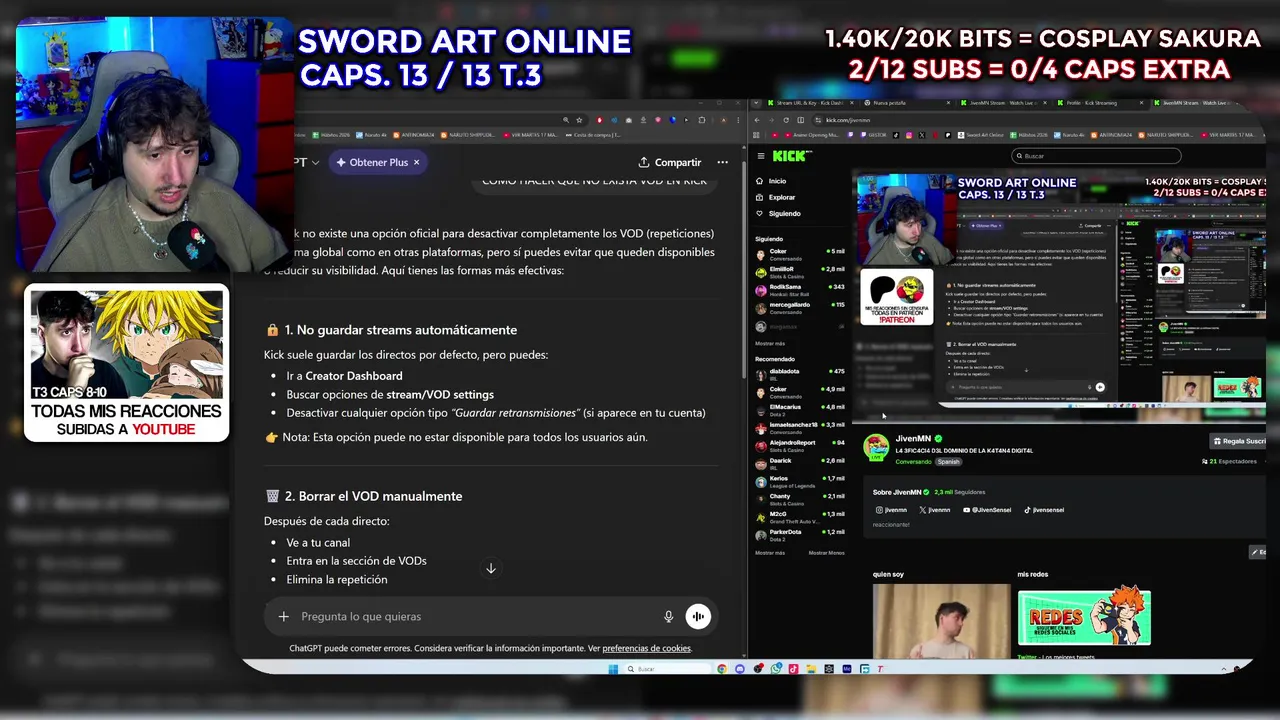
Task: Open the 'VER MARTES 17 MA...' bookmark in ChatGPT window
Action: (530, 134)
